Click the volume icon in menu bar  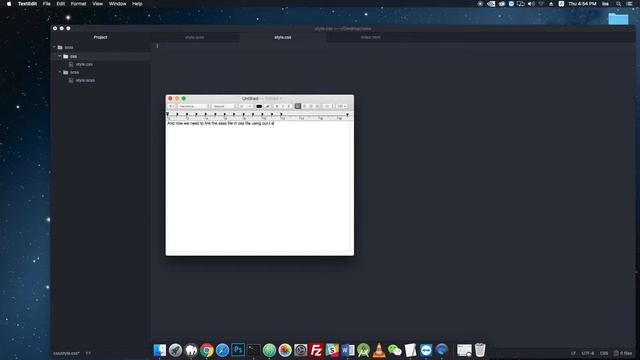tap(531, 4)
